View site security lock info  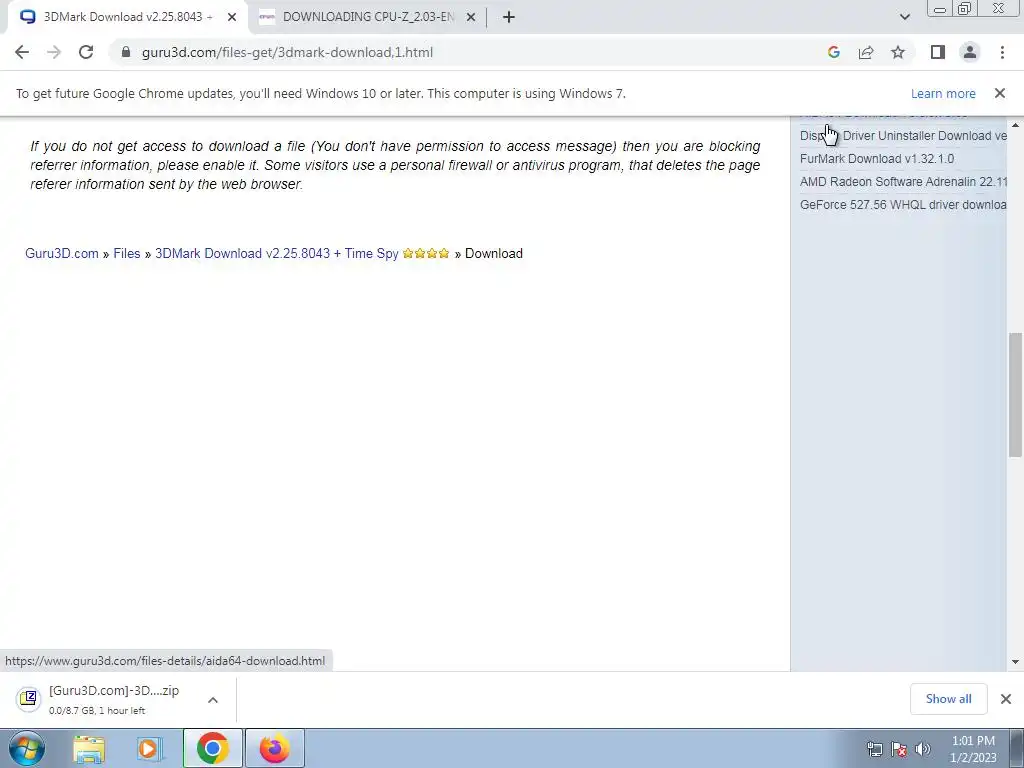click(x=126, y=52)
